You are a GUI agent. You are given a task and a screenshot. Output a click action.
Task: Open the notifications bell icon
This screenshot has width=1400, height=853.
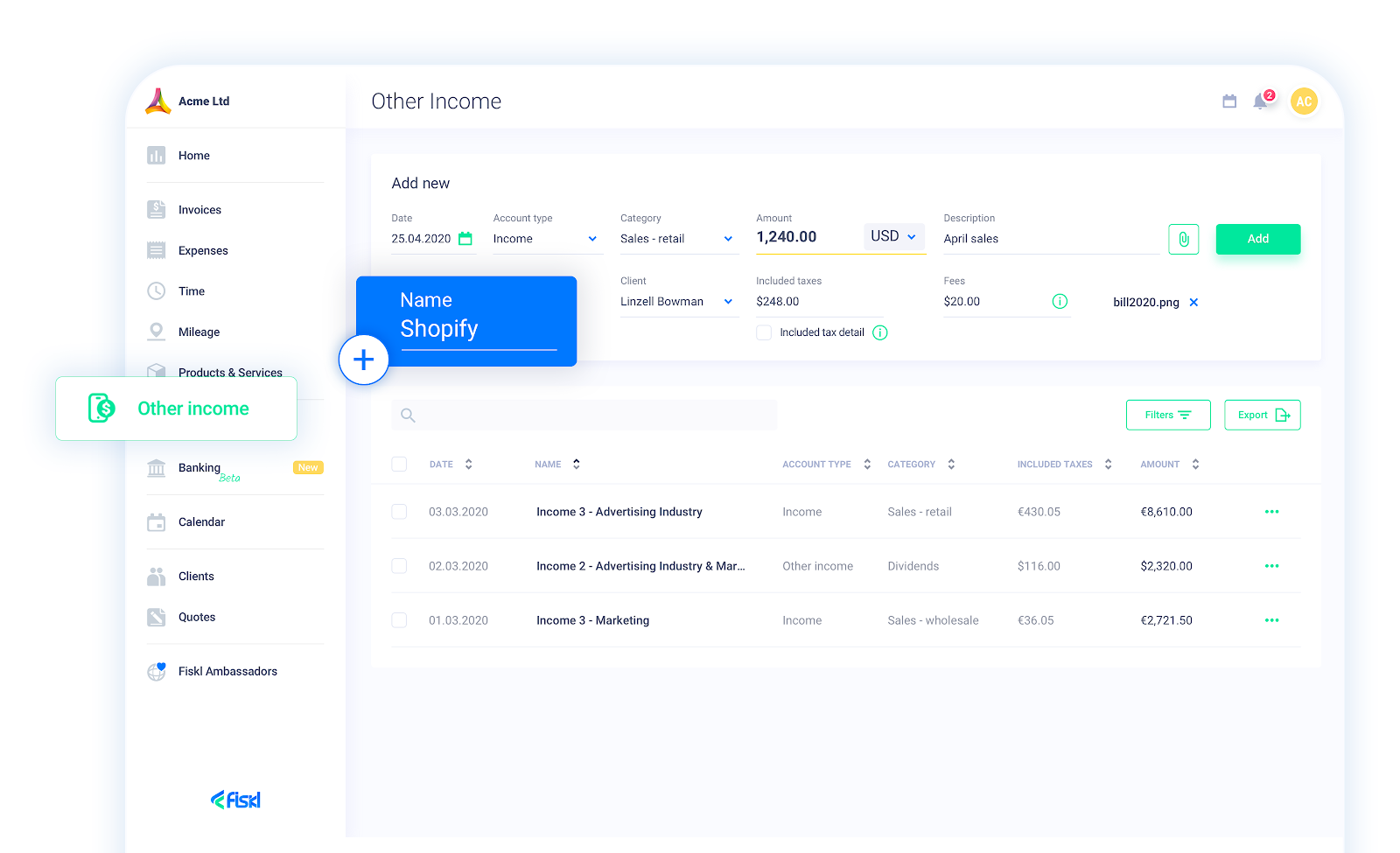coord(1260,101)
